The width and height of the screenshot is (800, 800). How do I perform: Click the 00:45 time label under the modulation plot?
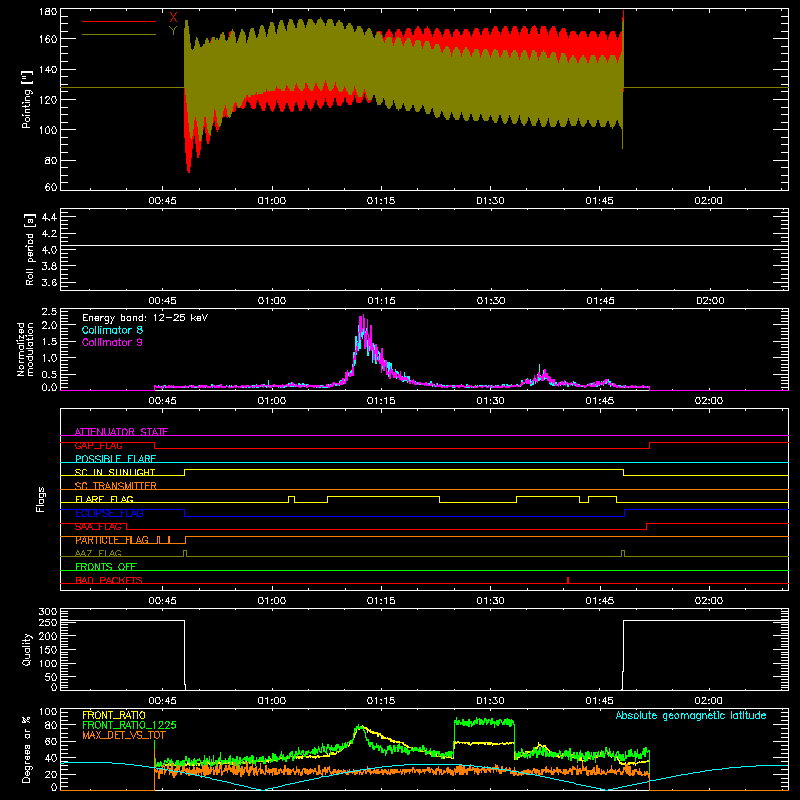pyautogui.click(x=162, y=401)
